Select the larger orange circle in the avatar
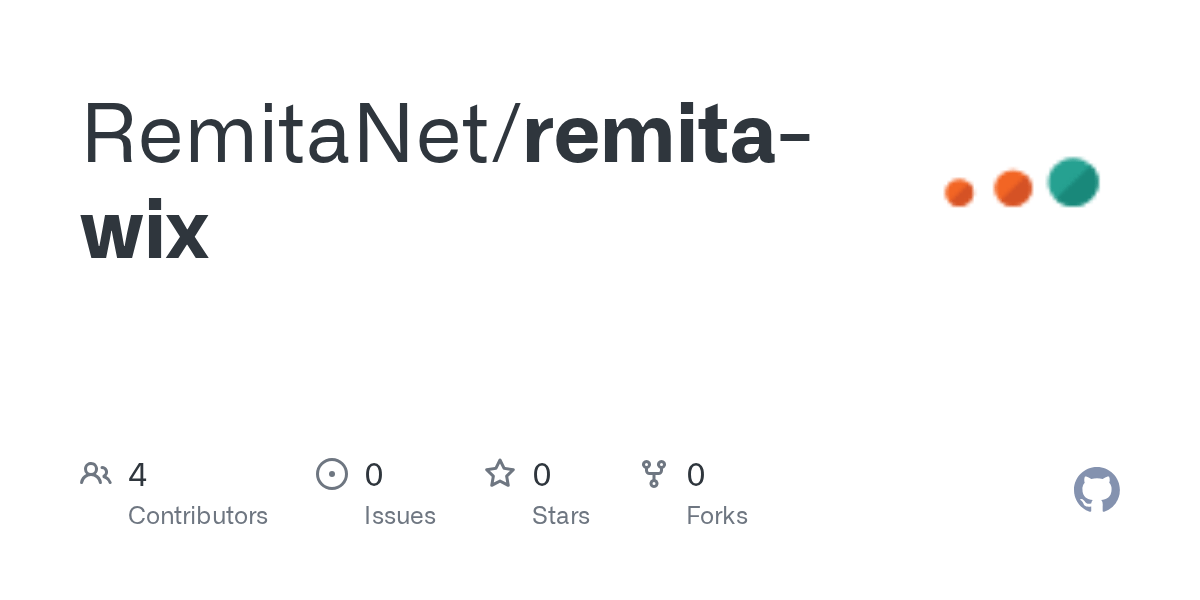 click(x=1013, y=188)
